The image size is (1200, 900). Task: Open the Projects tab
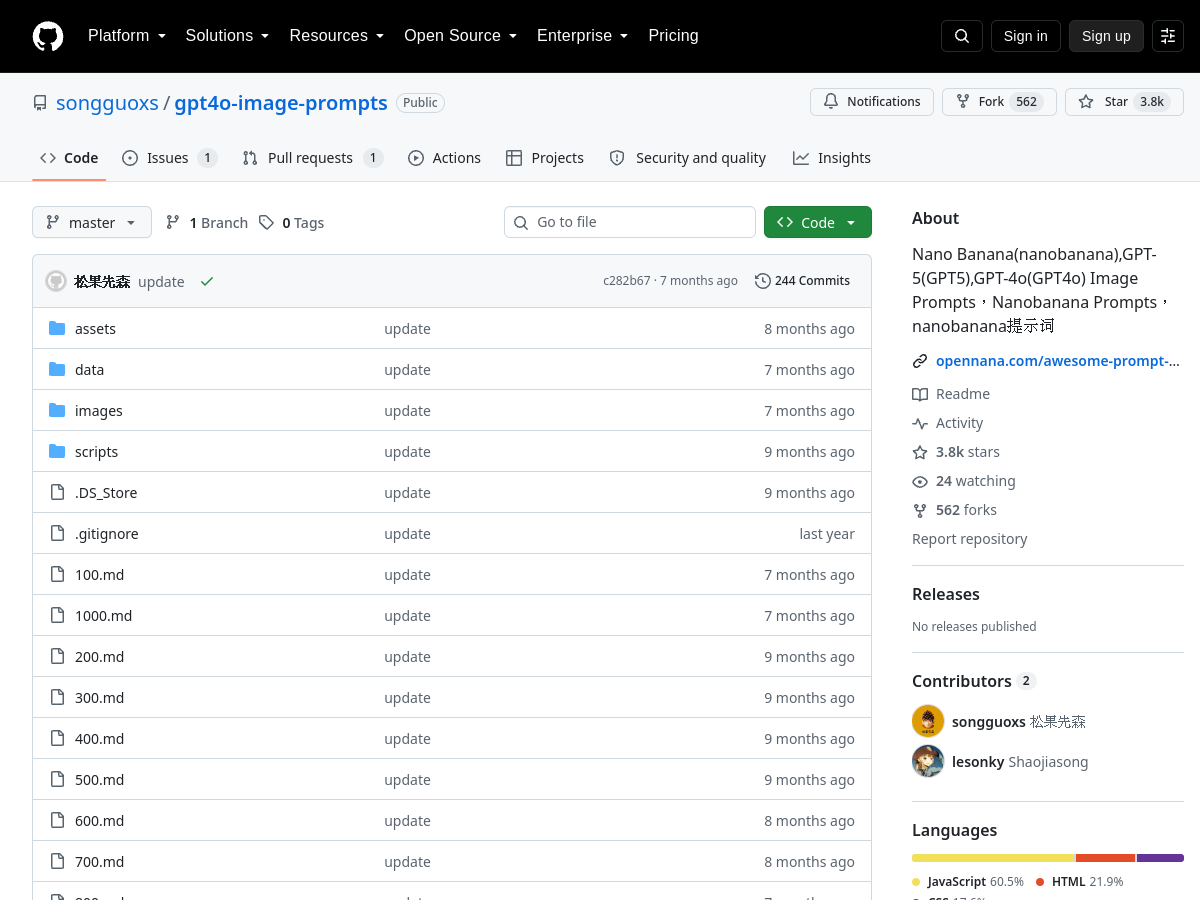(x=545, y=158)
